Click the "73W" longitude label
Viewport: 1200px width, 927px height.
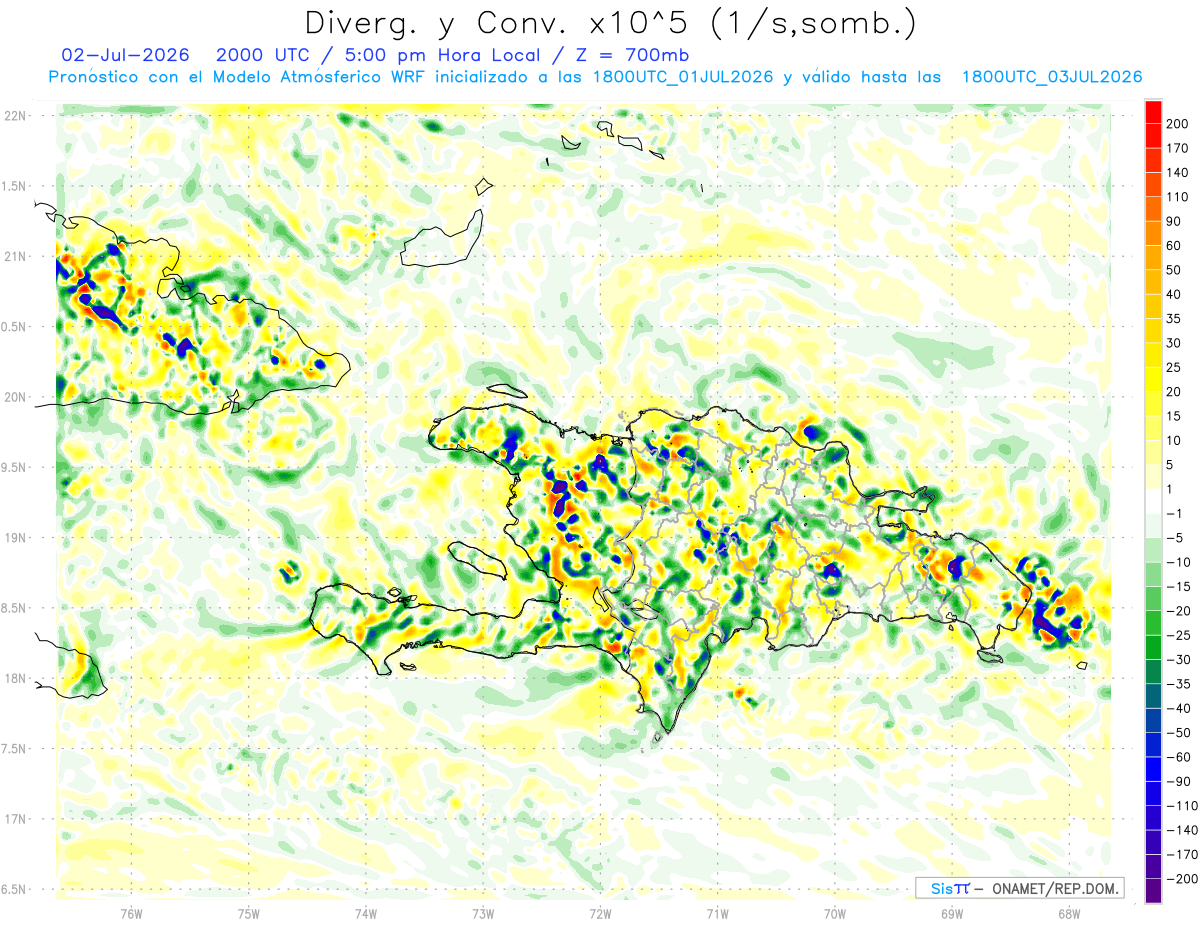coord(483,914)
